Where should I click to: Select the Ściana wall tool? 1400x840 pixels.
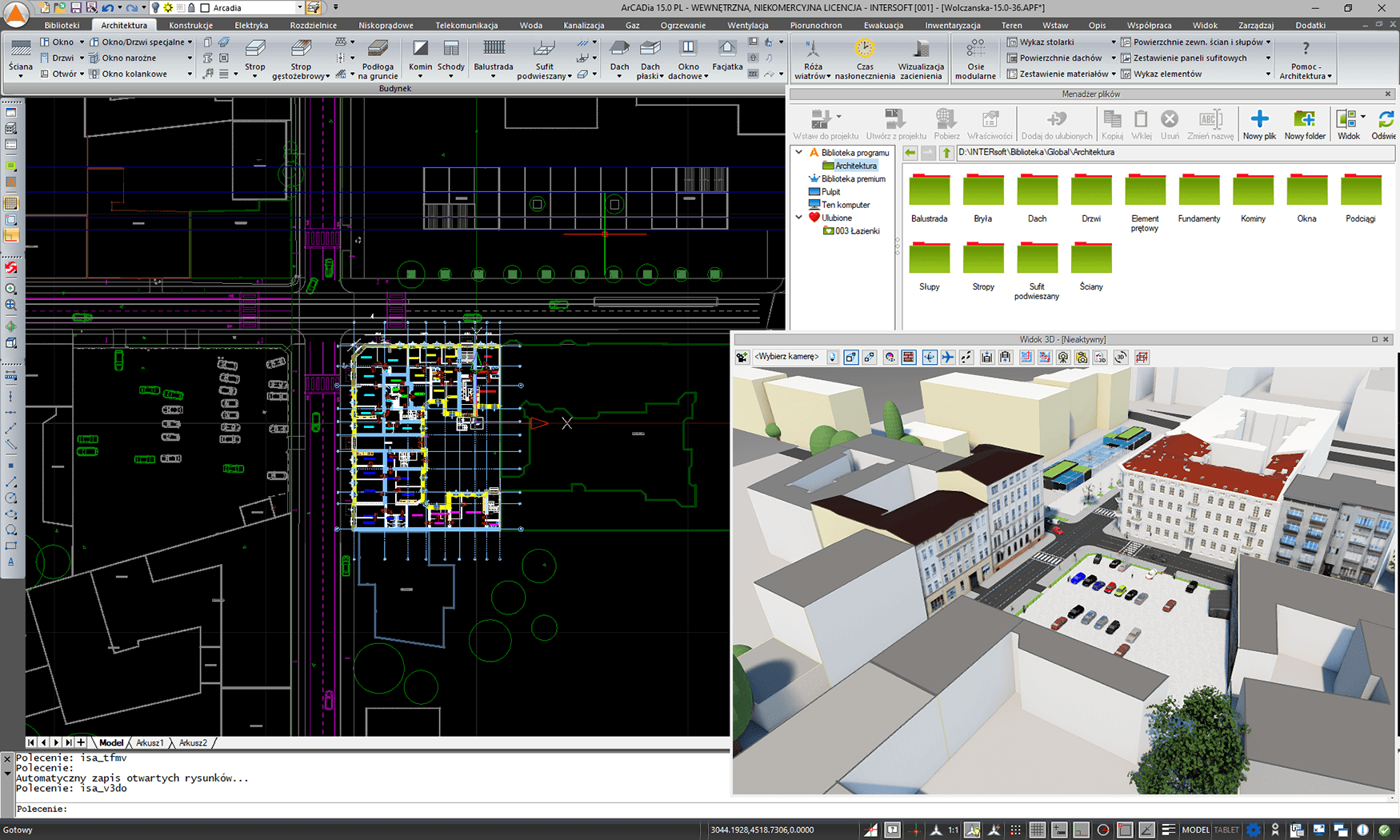(x=20, y=57)
